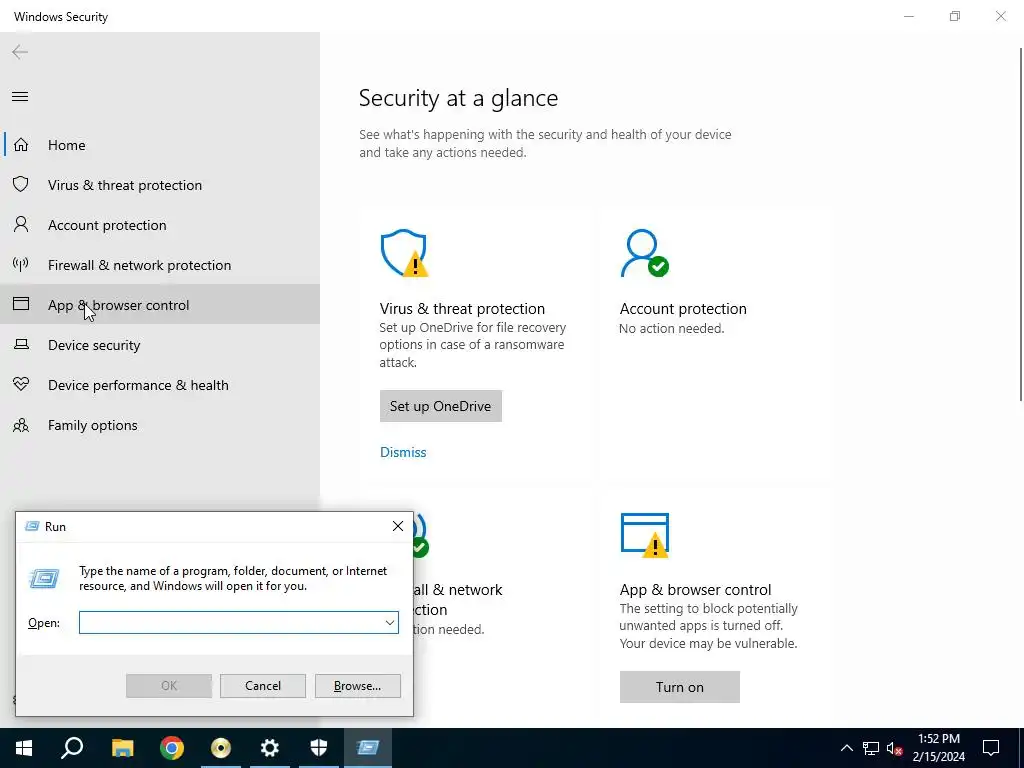Open taskbar search magnifier
Viewport: 1024px width, 768px height.
(x=72, y=748)
